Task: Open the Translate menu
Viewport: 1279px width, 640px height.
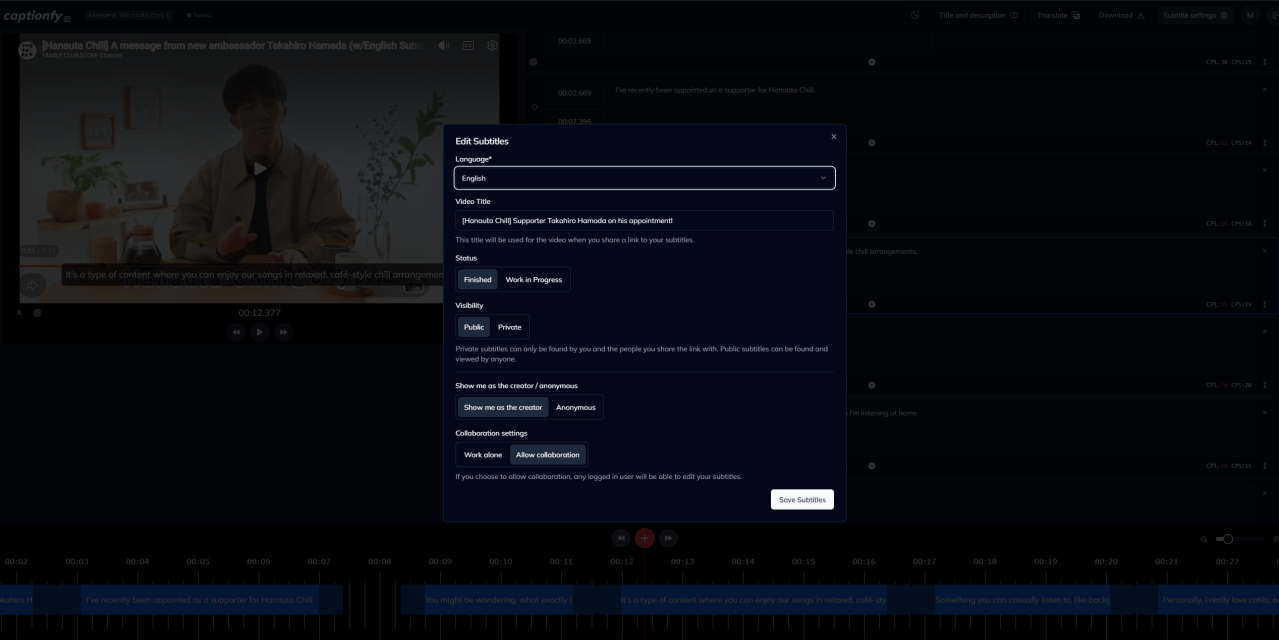Action: click(1058, 15)
